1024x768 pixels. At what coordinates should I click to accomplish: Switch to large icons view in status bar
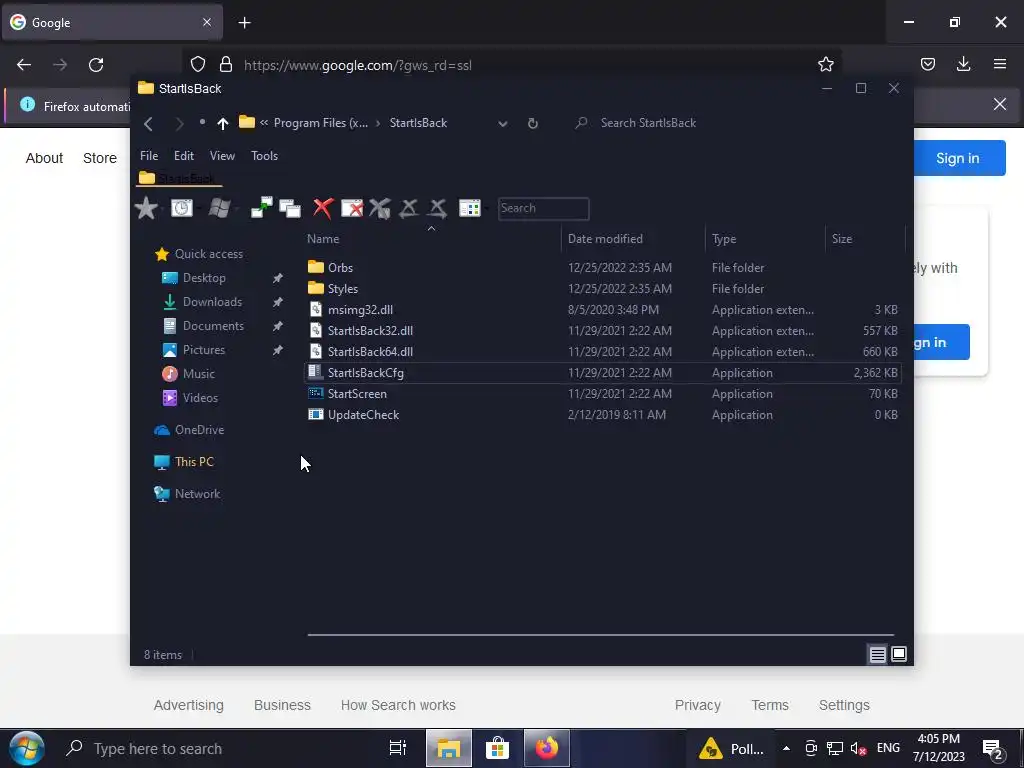coord(899,654)
